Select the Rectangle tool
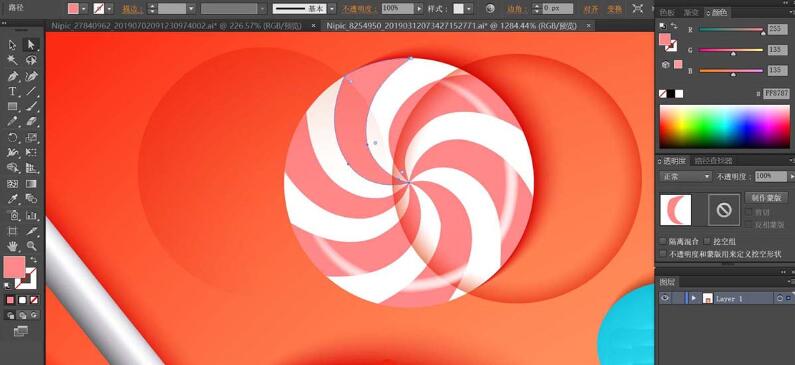The width and height of the screenshot is (795, 365). click(x=12, y=106)
